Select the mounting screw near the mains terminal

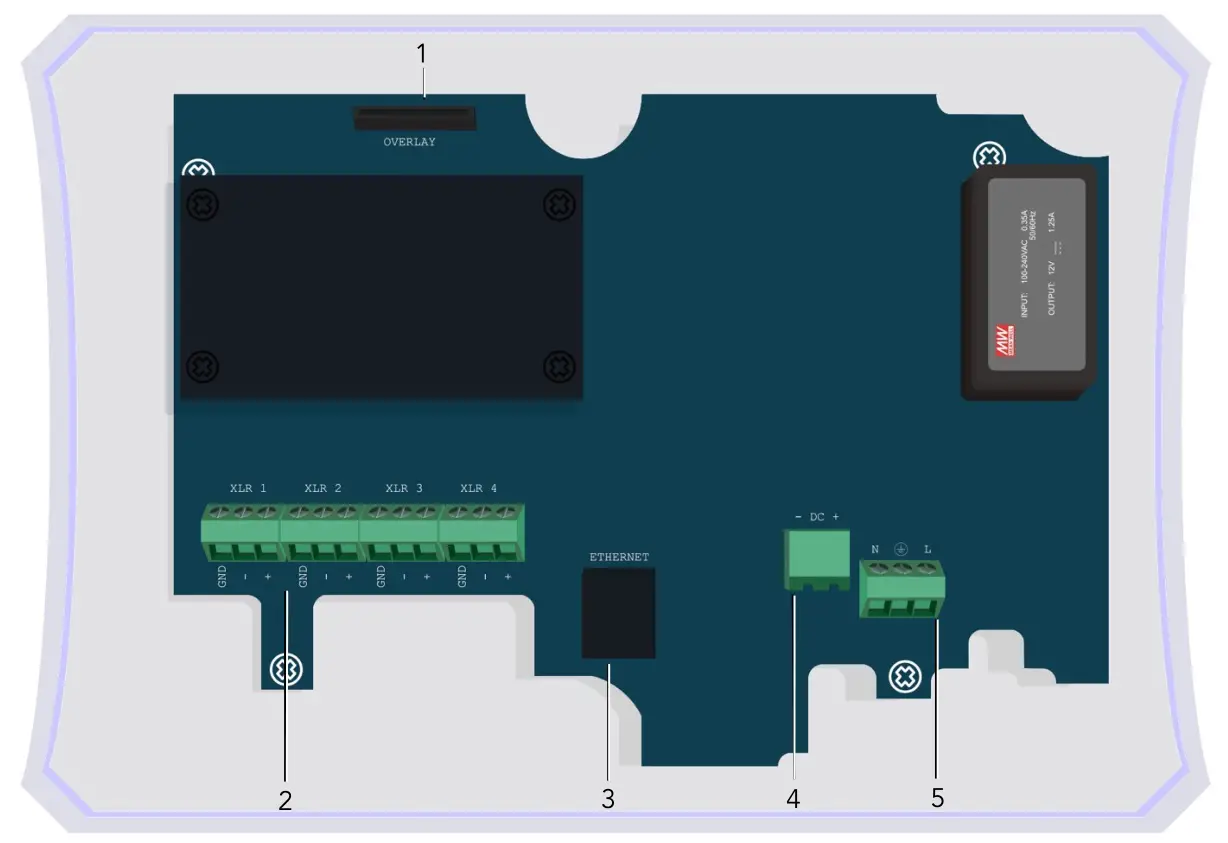[x=905, y=676]
